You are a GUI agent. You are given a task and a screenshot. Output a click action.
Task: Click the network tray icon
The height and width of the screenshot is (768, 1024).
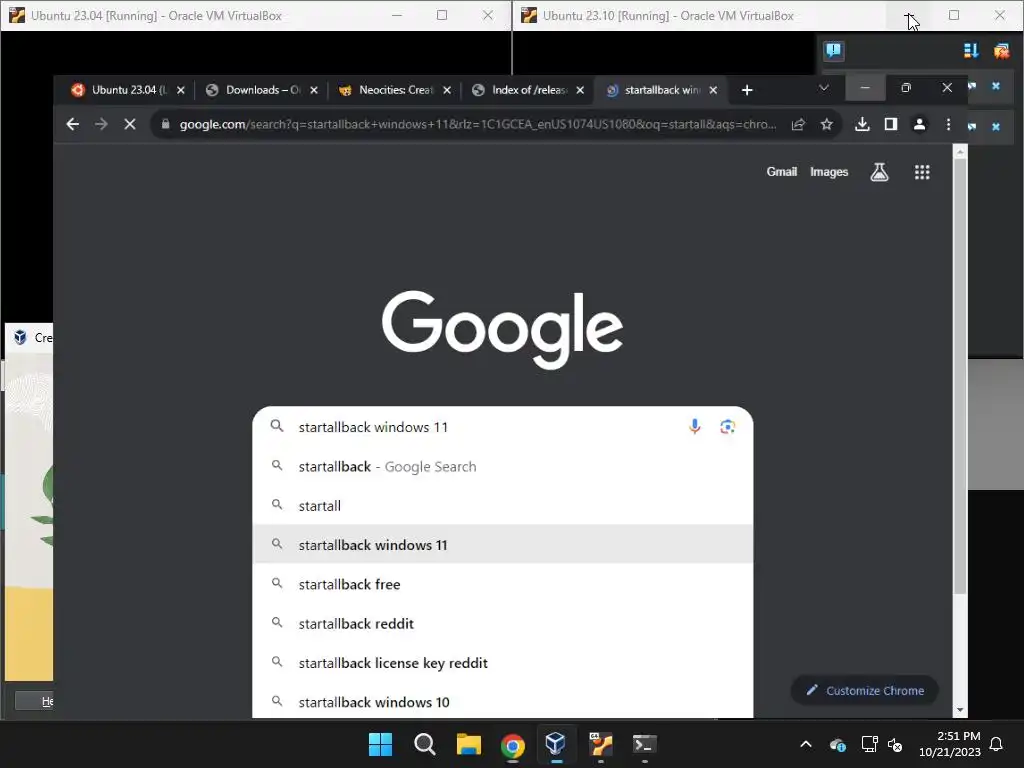pos(869,744)
